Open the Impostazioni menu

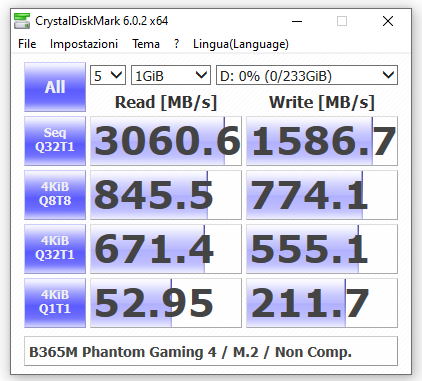pos(84,44)
